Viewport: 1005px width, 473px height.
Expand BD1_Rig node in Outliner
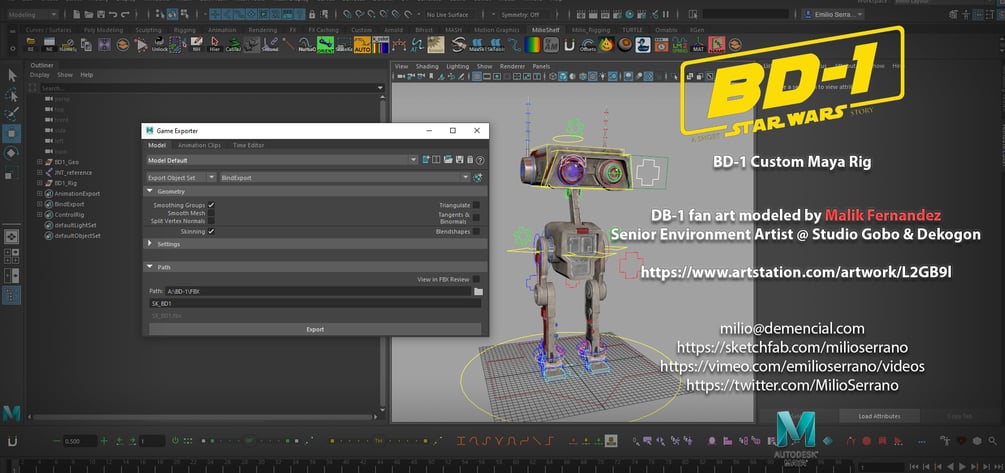[40, 183]
